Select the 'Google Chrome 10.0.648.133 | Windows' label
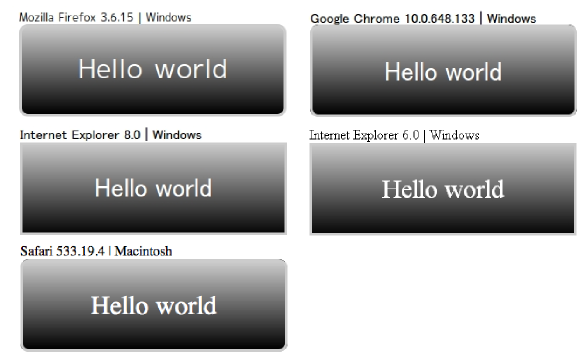The image size is (585, 360). 423,18
